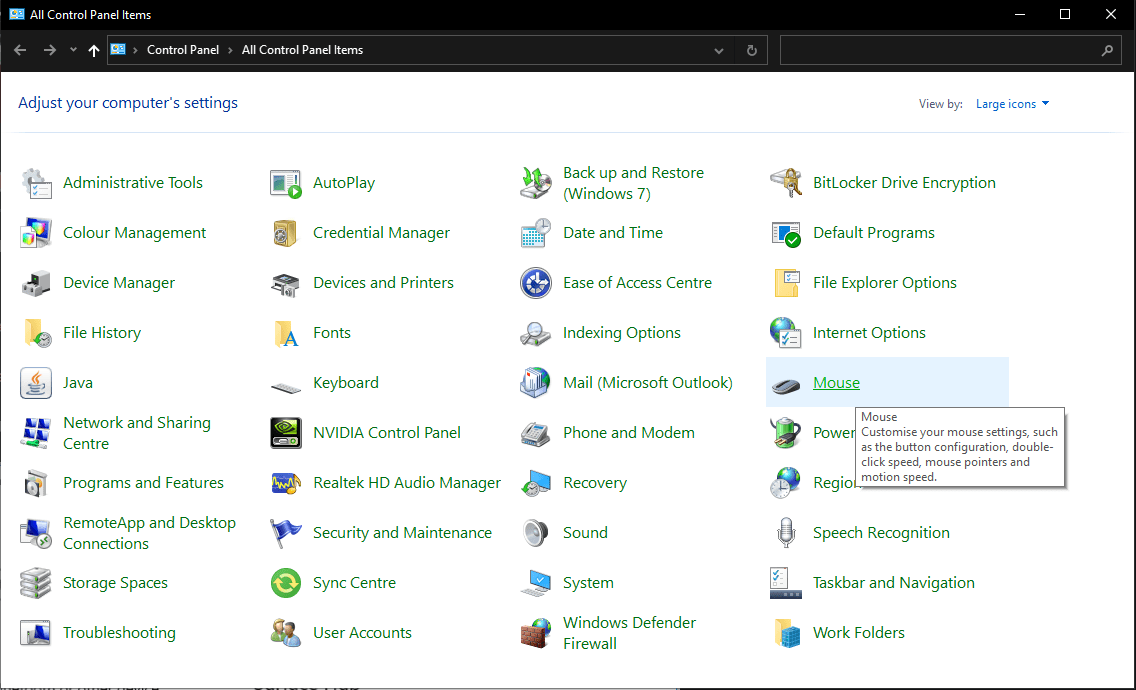
Task: Open the Device Manager icon
Action: pos(117,282)
